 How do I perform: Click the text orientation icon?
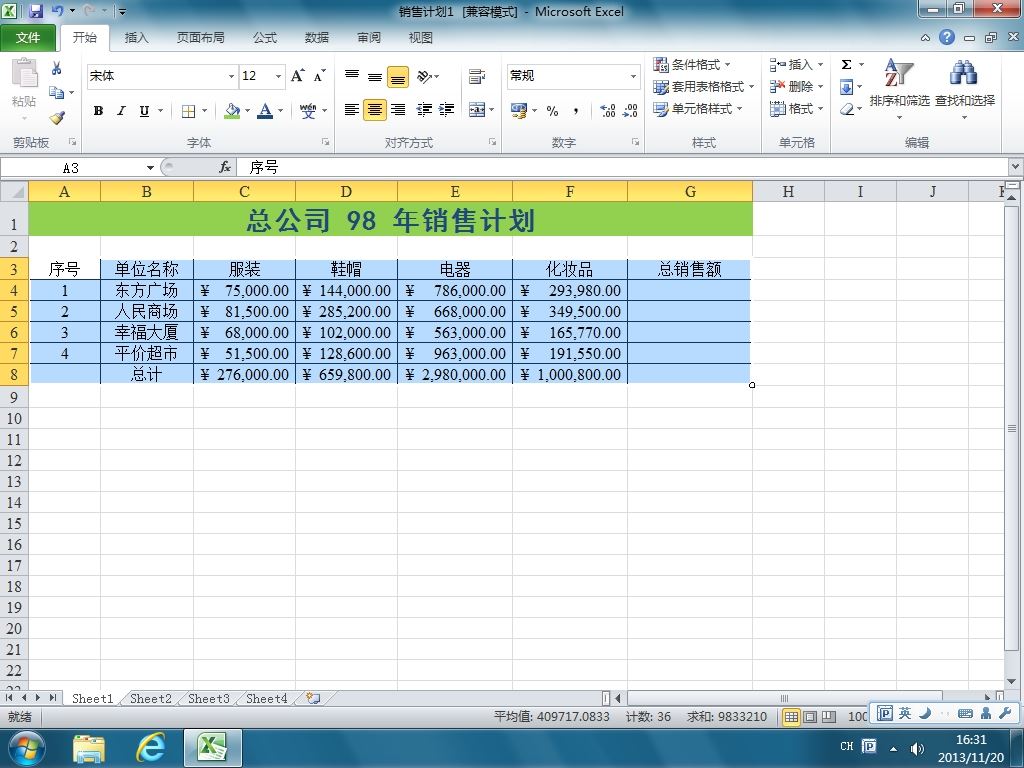424,76
